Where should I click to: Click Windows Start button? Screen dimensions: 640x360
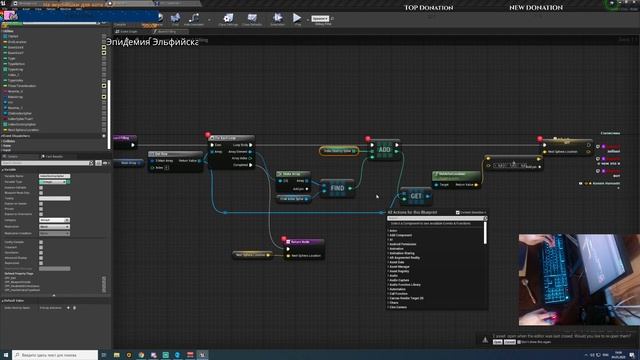[6, 355]
